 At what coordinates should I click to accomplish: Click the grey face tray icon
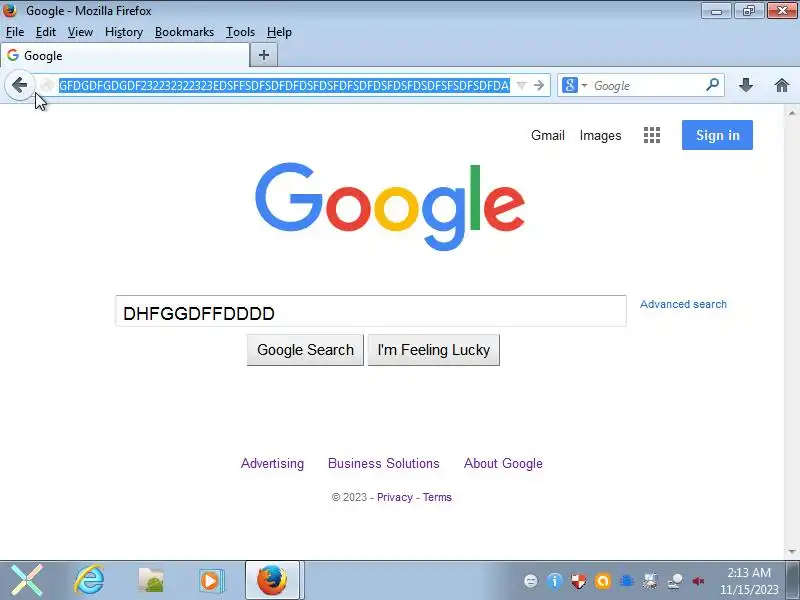(x=531, y=581)
